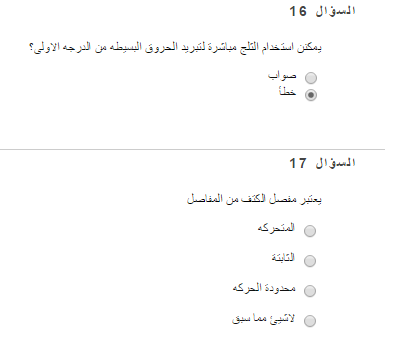Screen dimensions: 399x360
Task: Click the خطأ answer label text
Action: click(x=287, y=92)
